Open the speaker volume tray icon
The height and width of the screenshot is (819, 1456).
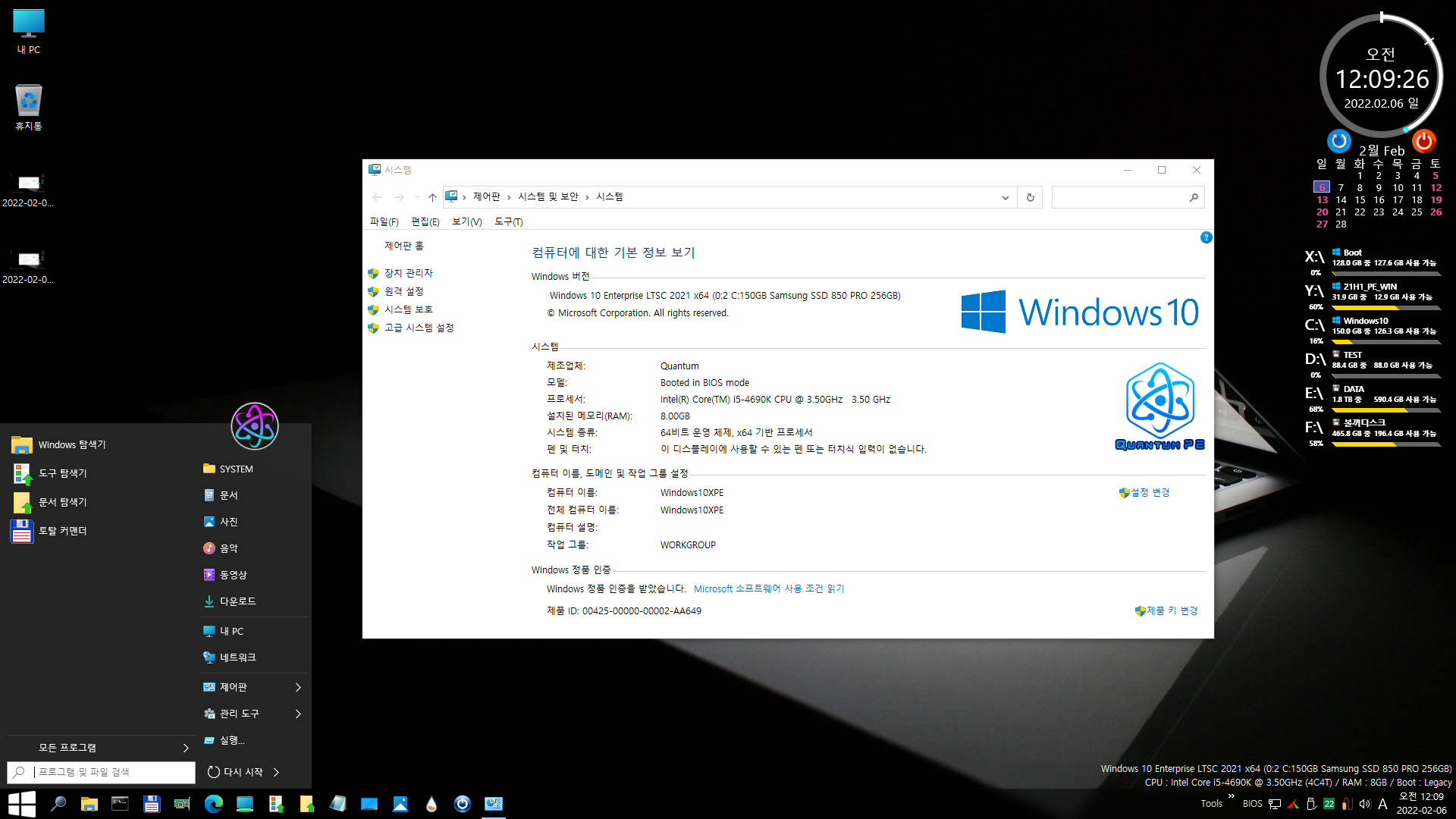pyautogui.click(x=1365, y=804)
